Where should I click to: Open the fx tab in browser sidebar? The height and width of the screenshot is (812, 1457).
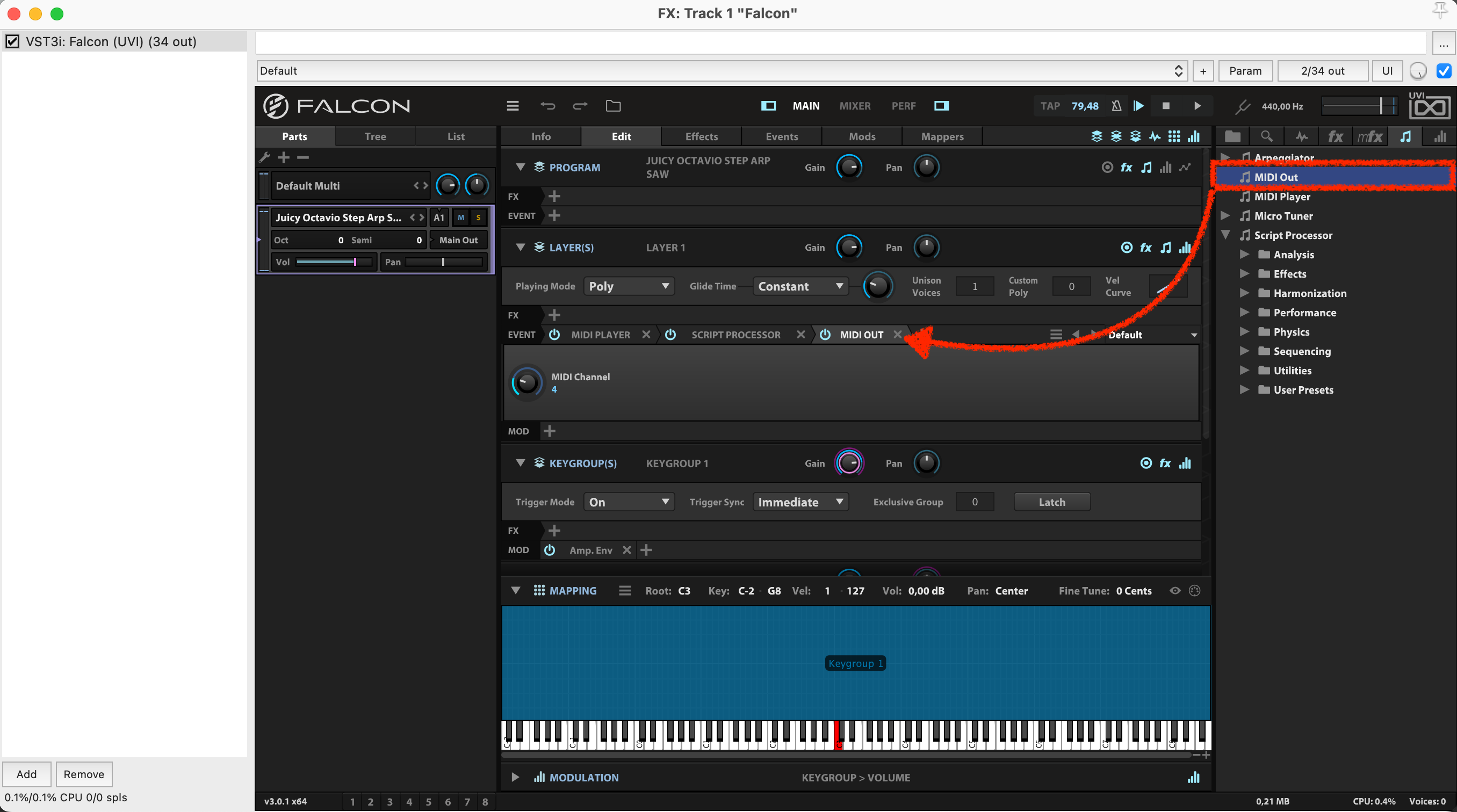coord(1336,136)
